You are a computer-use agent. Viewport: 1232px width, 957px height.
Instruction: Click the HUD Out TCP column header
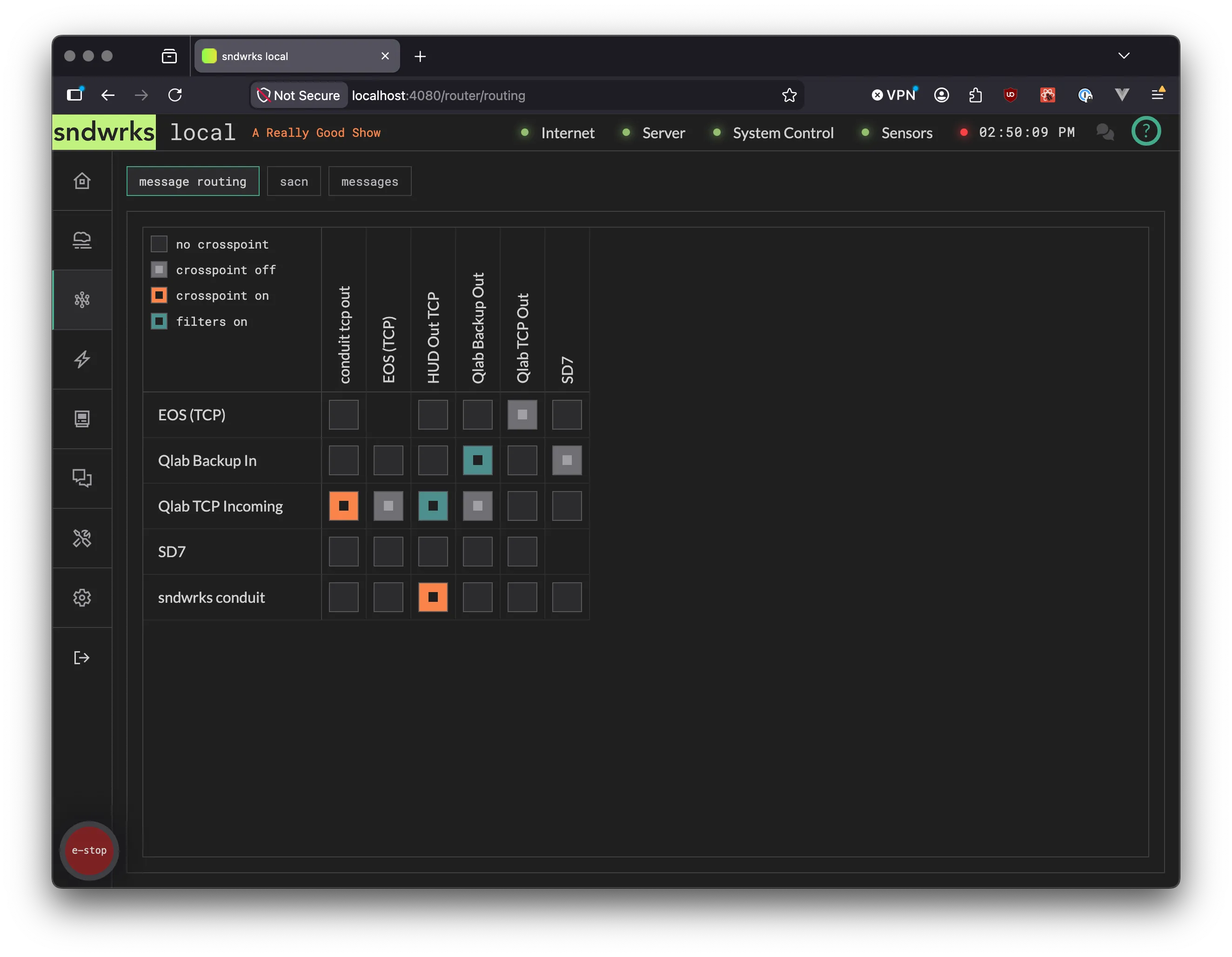pos(433,337)
